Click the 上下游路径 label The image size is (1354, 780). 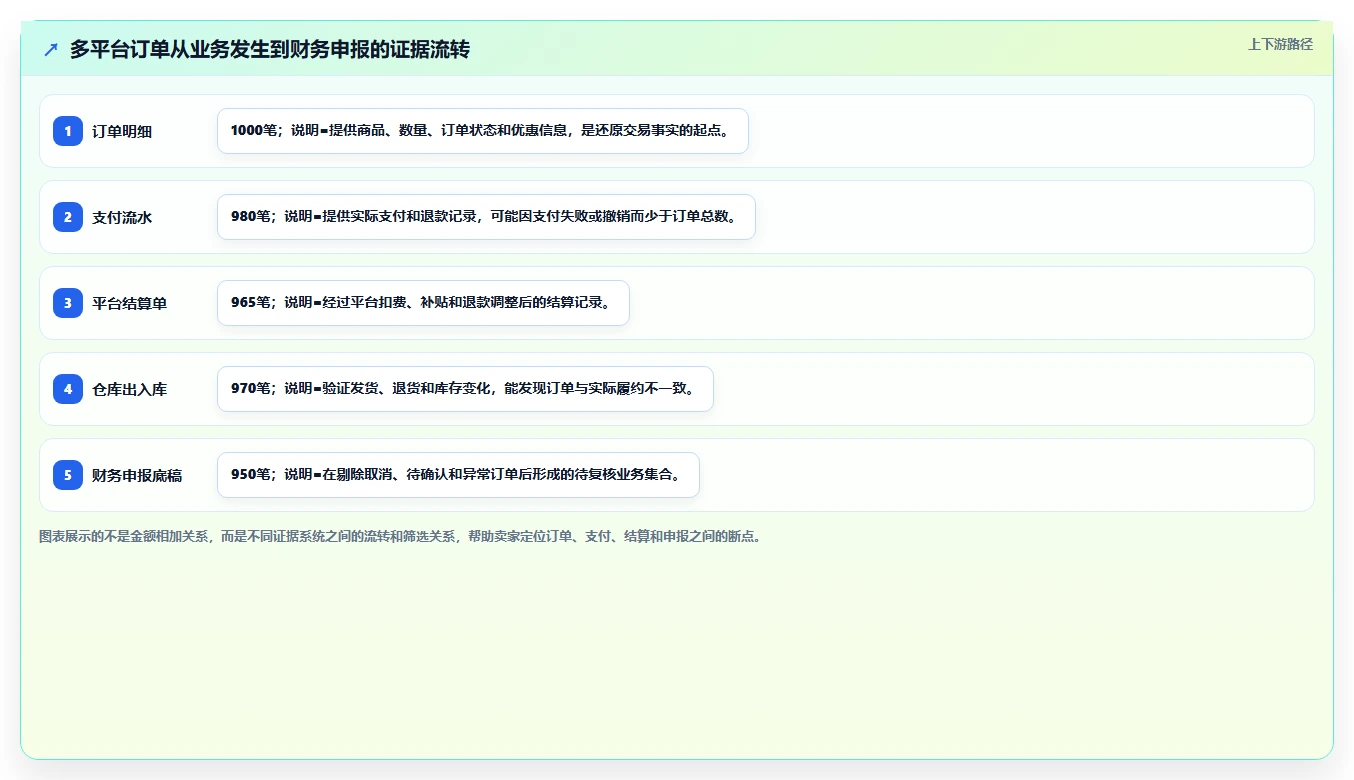(1280, 44)
